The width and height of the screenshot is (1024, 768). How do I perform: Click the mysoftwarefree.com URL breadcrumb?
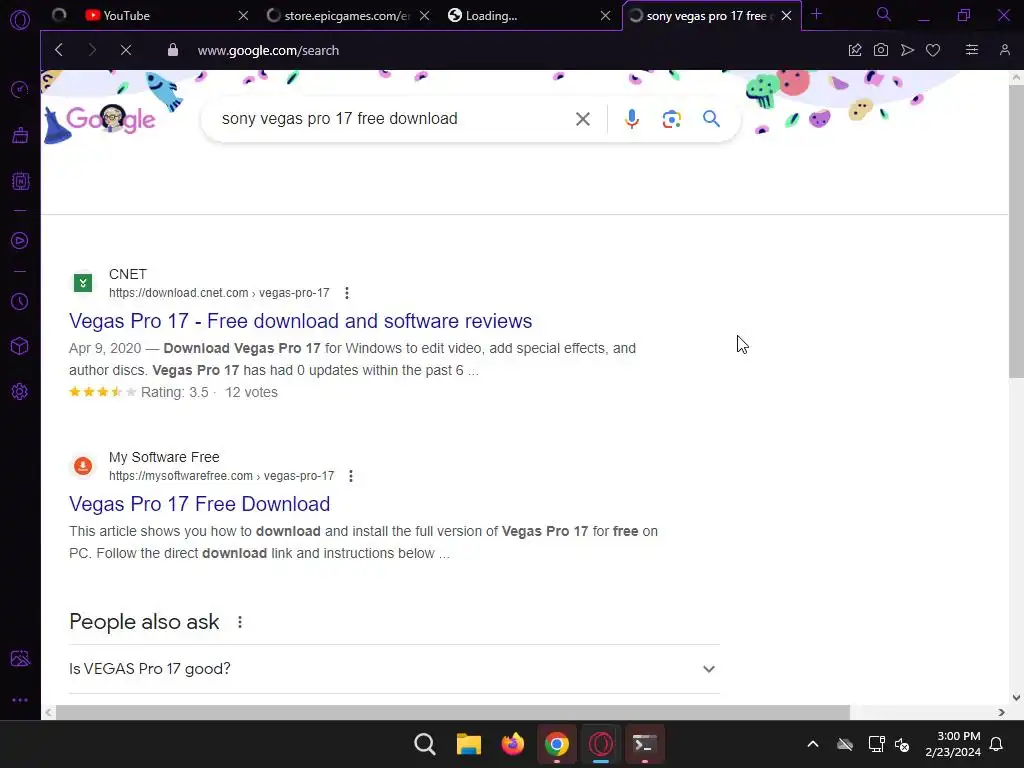221,476
